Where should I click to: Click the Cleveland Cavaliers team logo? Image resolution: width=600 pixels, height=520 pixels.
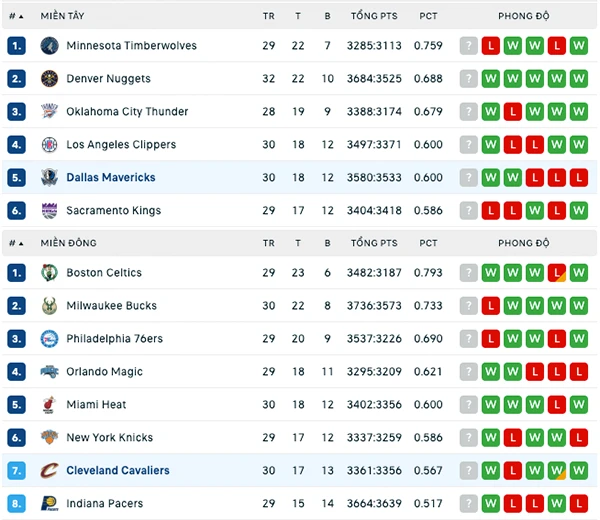pyautogui.click(x=49, y=470)
